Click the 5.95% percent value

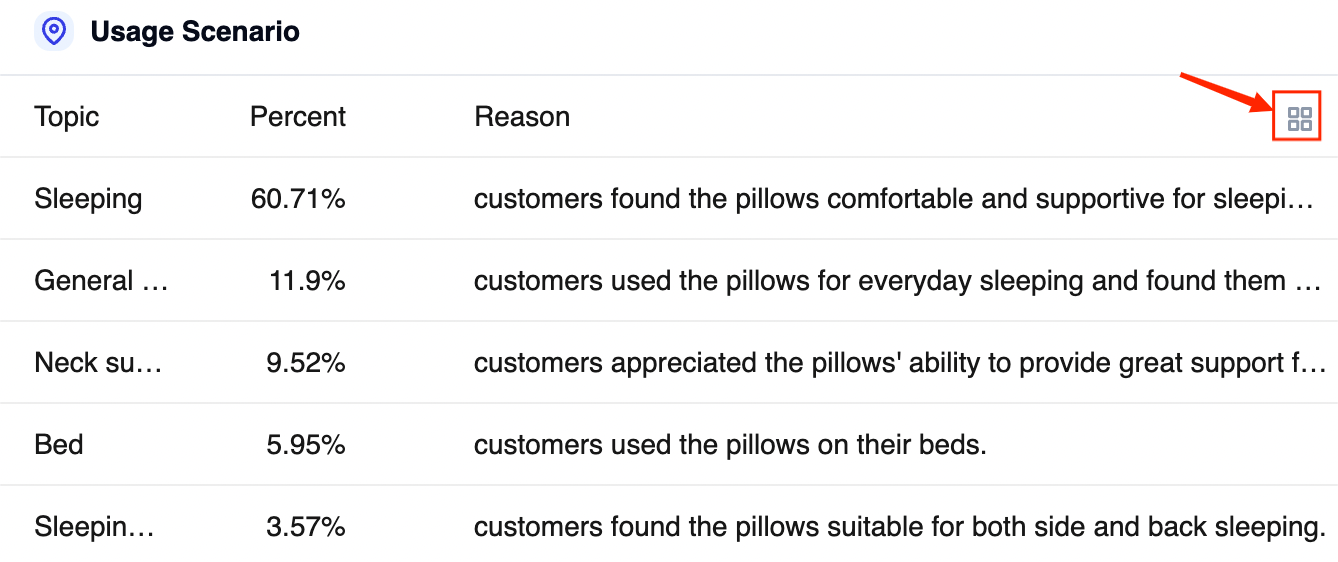point(306,445)
